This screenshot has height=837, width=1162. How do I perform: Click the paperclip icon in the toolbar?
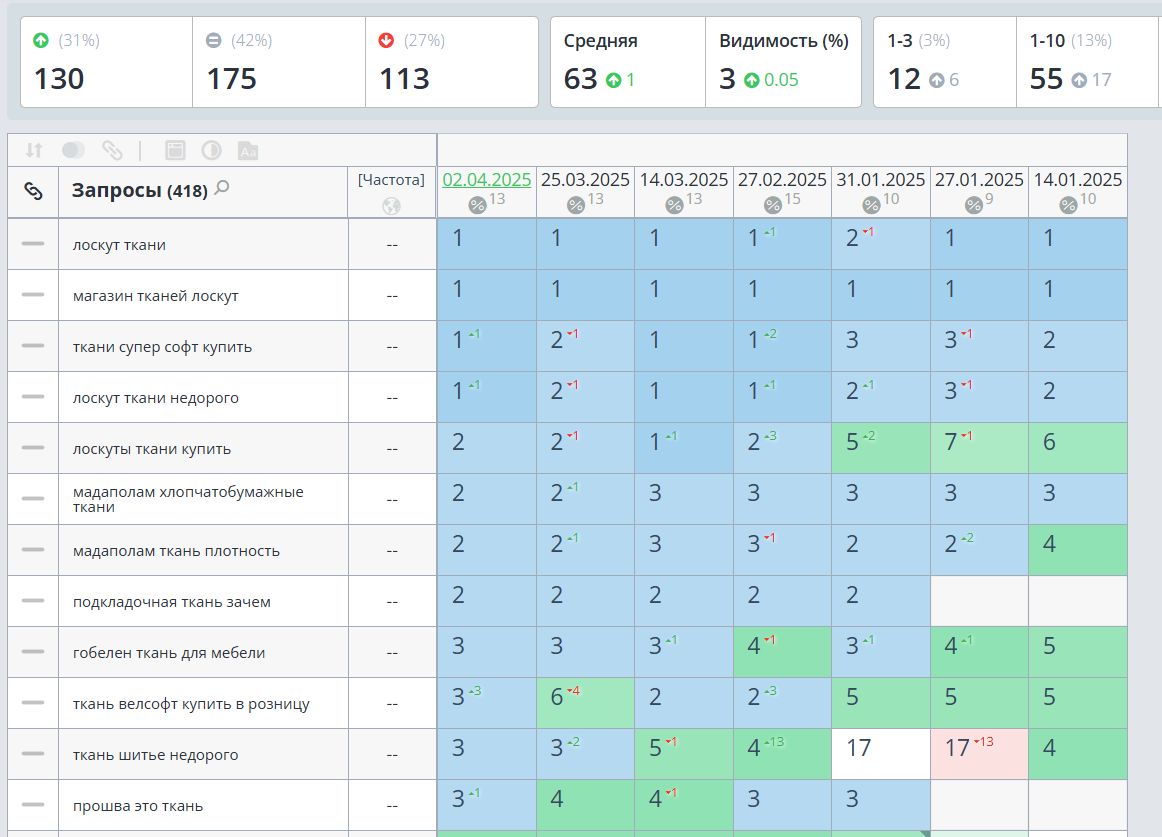[x=112, y=150]
